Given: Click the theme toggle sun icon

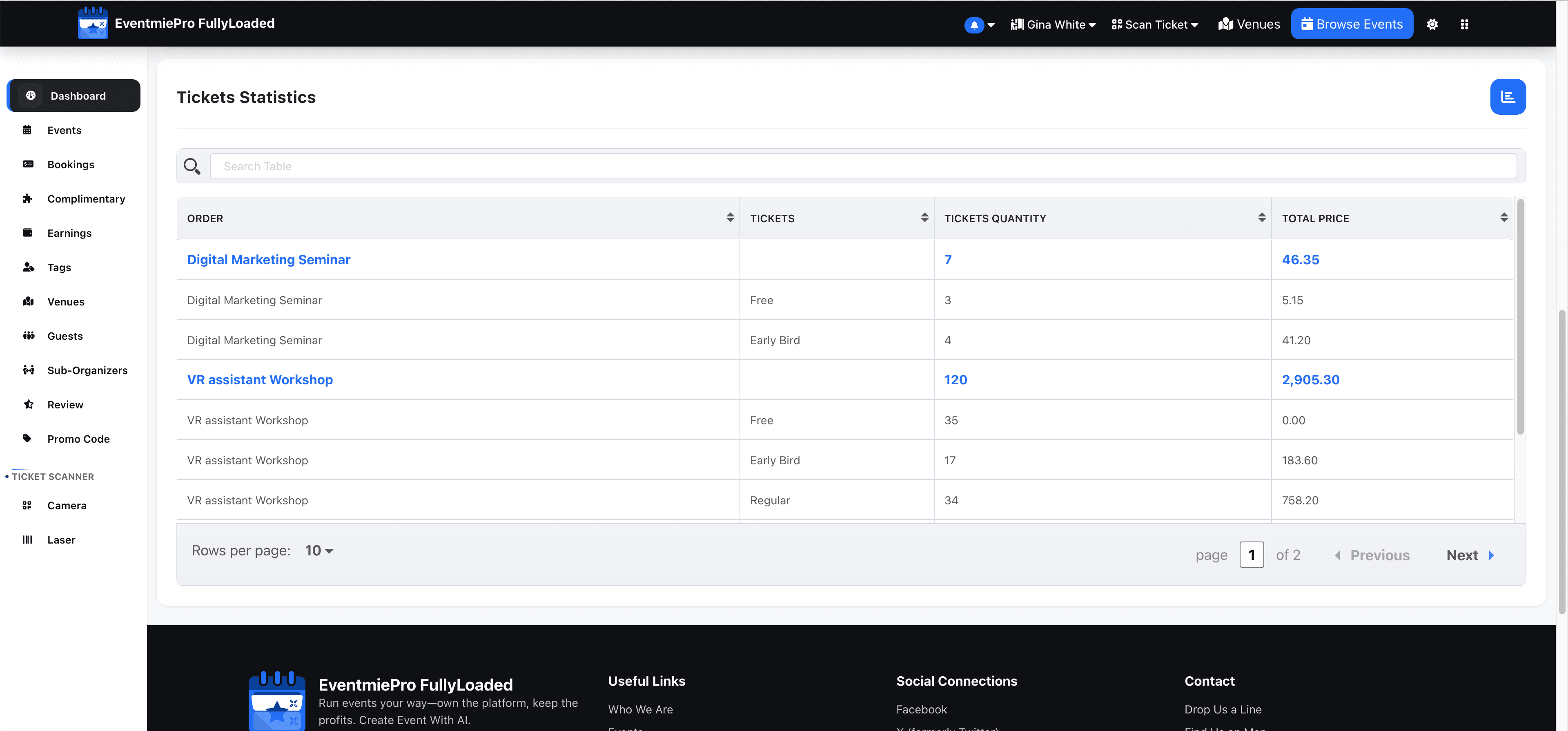Looking at the screenshot, I should point(1432,25).
